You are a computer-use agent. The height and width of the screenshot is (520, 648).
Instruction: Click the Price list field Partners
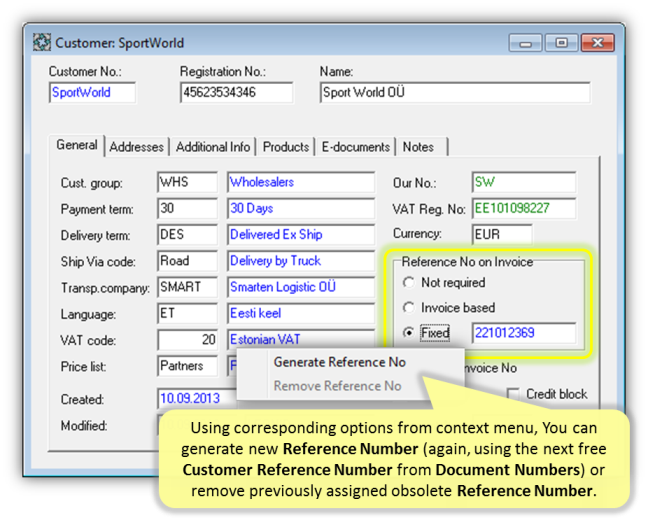pyautogui.click(x=187, y=366)
